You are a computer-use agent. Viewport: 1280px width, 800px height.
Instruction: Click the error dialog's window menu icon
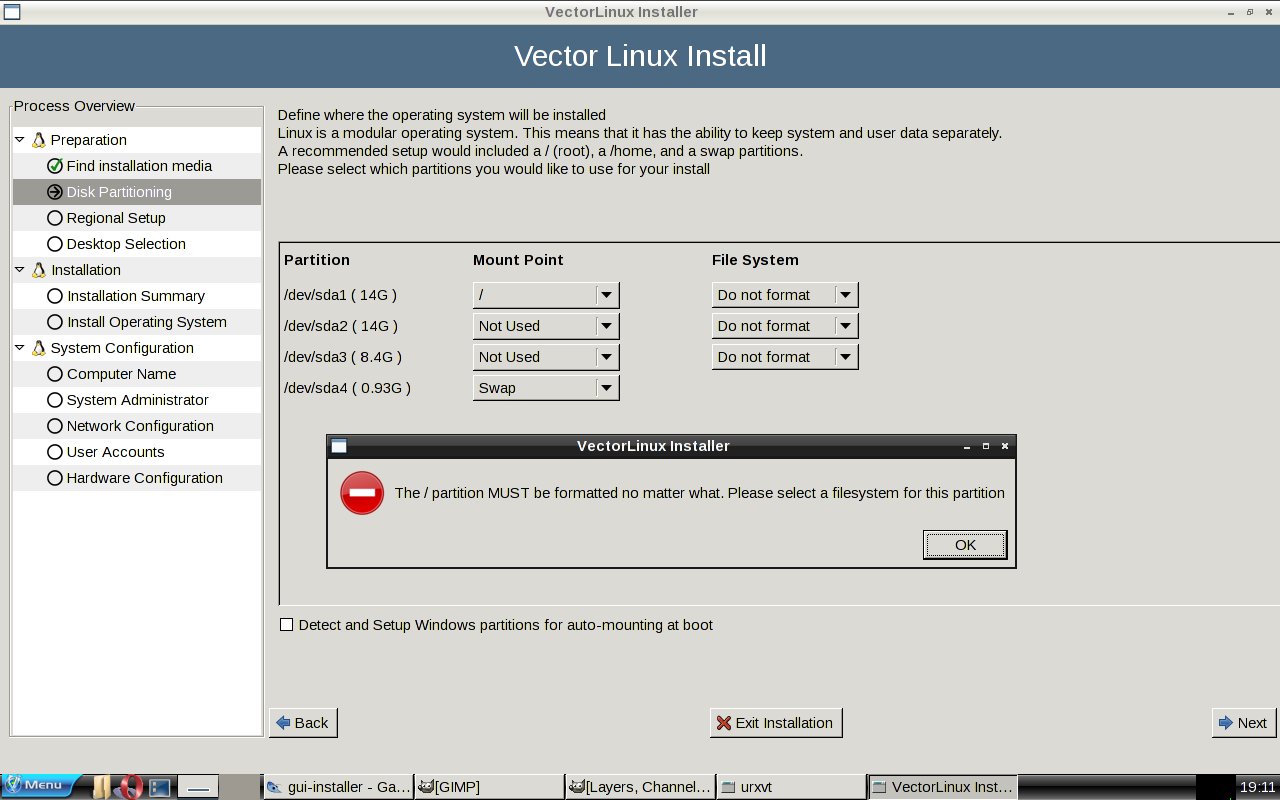point(339,446)
